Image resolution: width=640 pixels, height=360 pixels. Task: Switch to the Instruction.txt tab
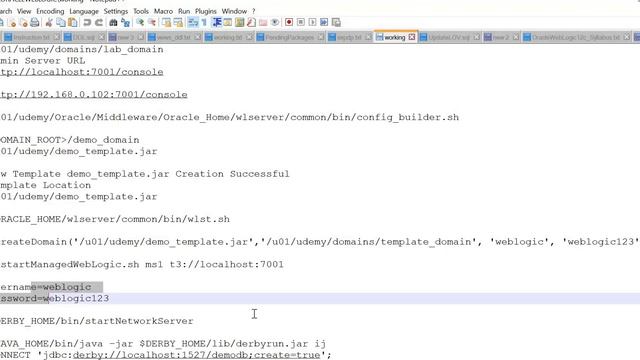click(x=31, y=37)
